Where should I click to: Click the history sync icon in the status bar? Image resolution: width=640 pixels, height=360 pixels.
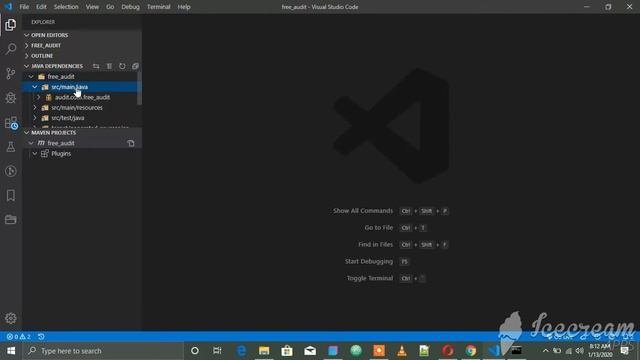(41, 337)
